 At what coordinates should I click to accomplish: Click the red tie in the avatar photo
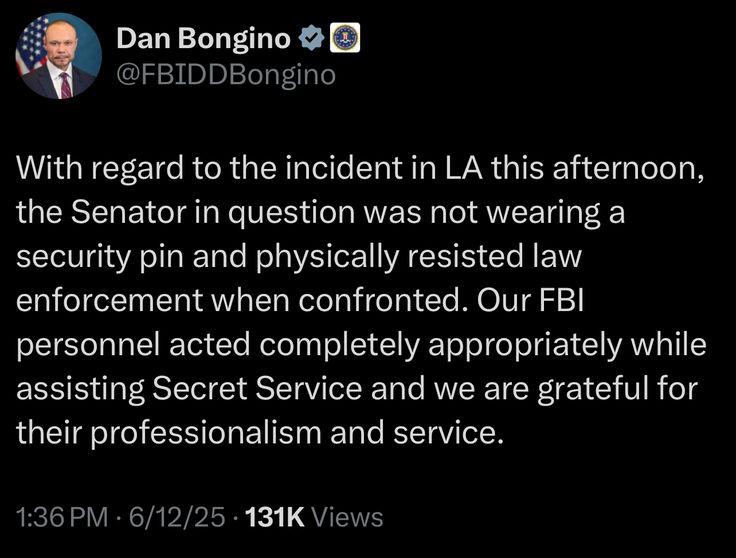65,85
